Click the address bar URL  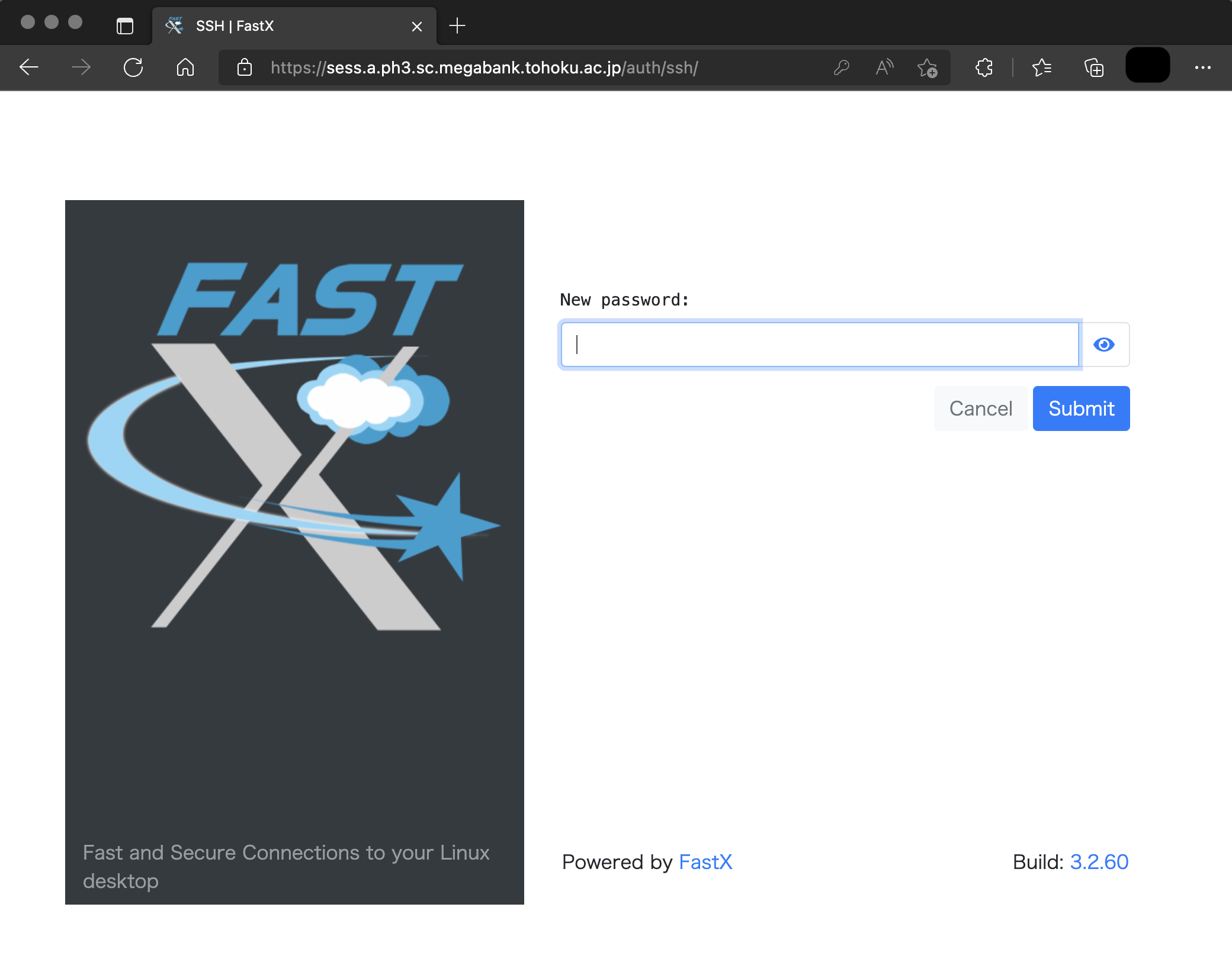(x=484, y=67)
